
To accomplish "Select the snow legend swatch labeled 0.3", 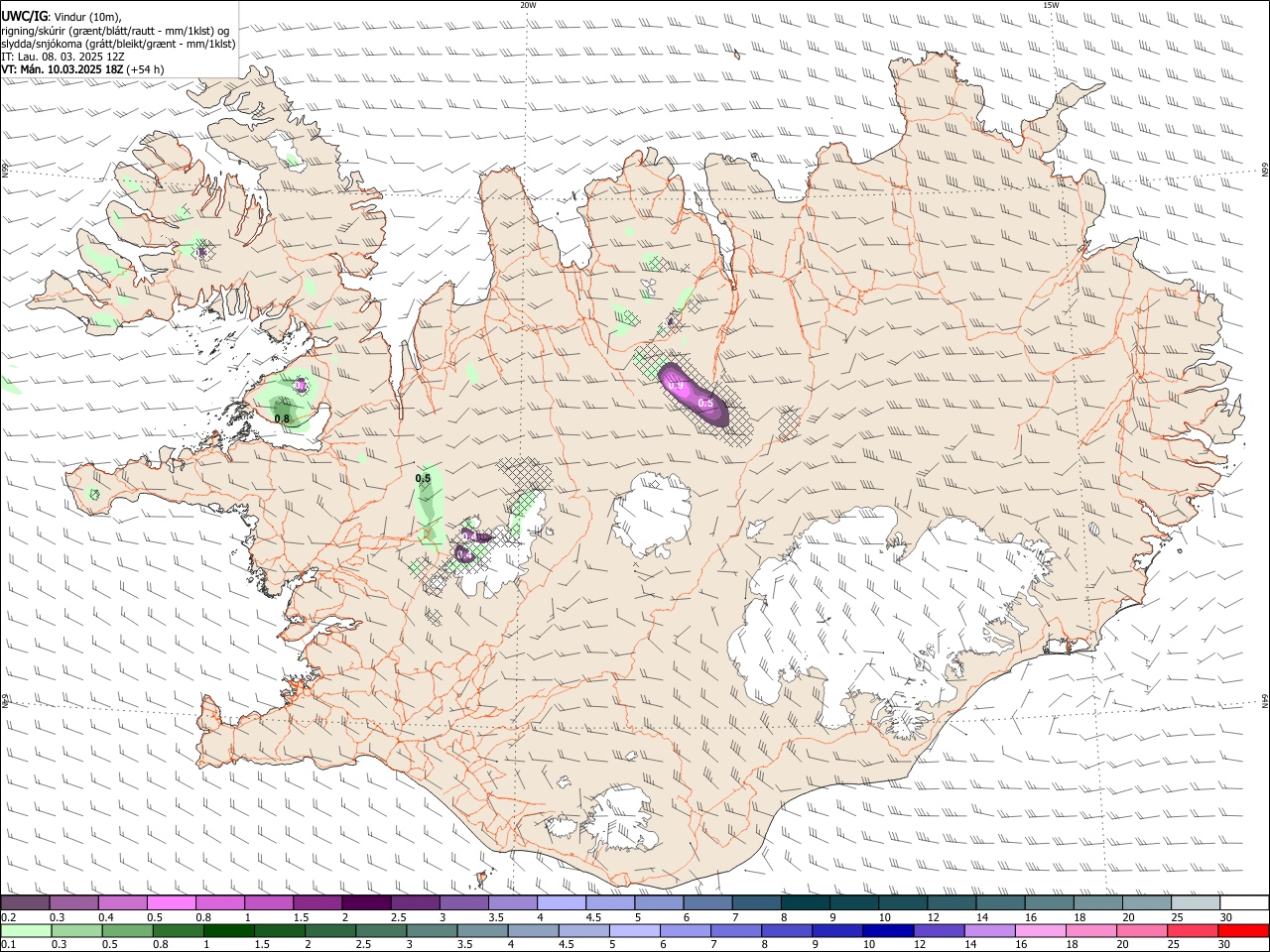I will pos(73,903).
